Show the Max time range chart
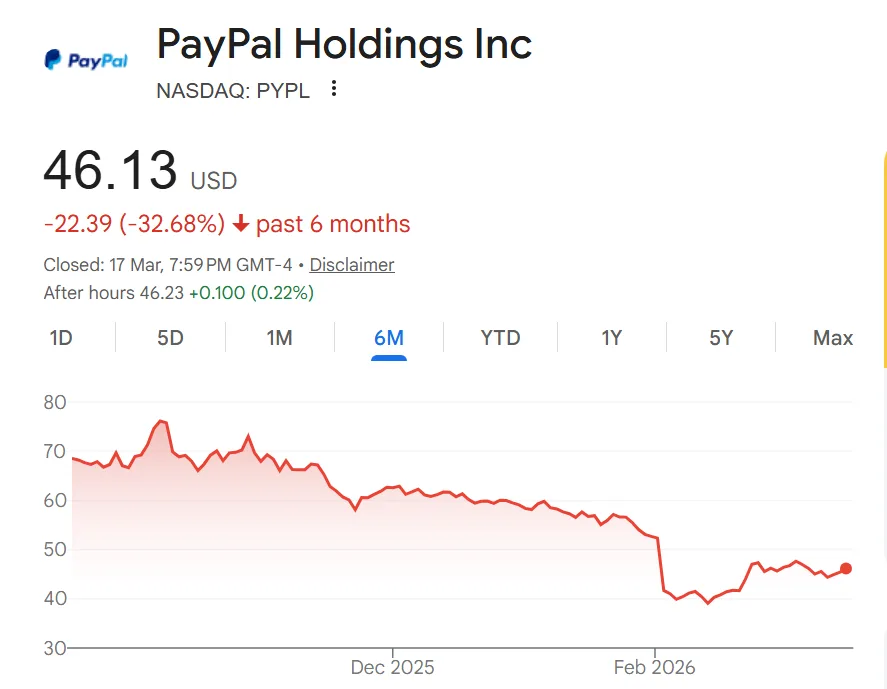887x689 pixels. click(832, 338)
